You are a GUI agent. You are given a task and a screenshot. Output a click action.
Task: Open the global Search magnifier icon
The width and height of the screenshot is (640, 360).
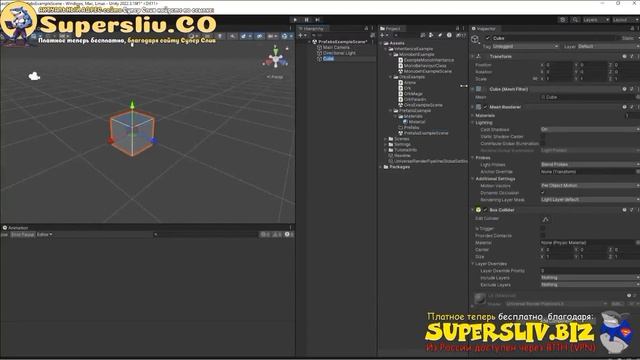(575, 20)
